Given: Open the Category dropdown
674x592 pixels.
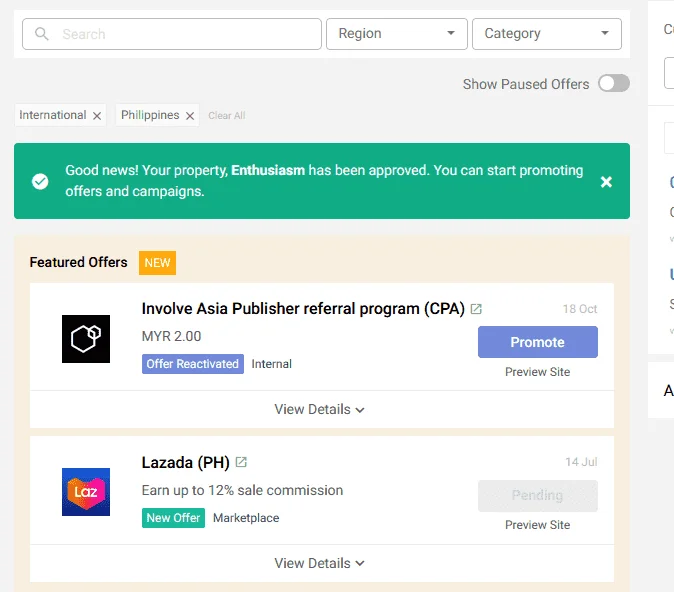Looking at the screenshot, I should pos(546,34).
